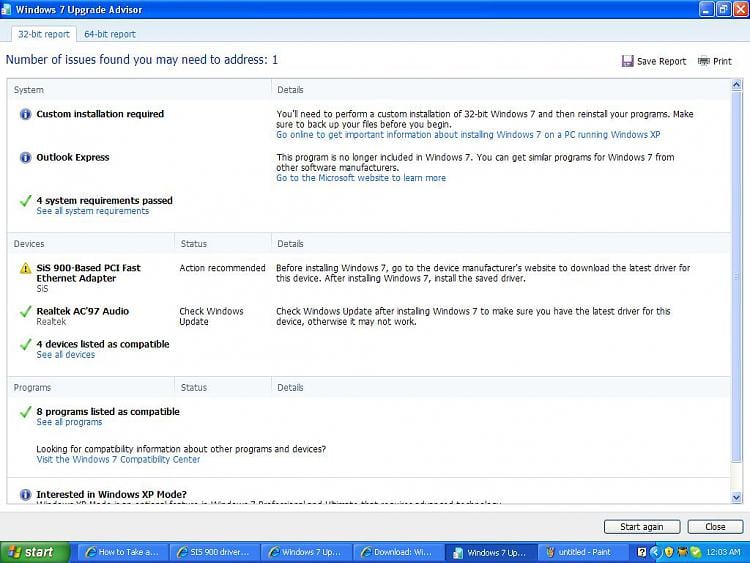The height and width of the screenshot is (563, 750).
Task: Click the report scrollbar down arrow
Action: pos(737,497)
